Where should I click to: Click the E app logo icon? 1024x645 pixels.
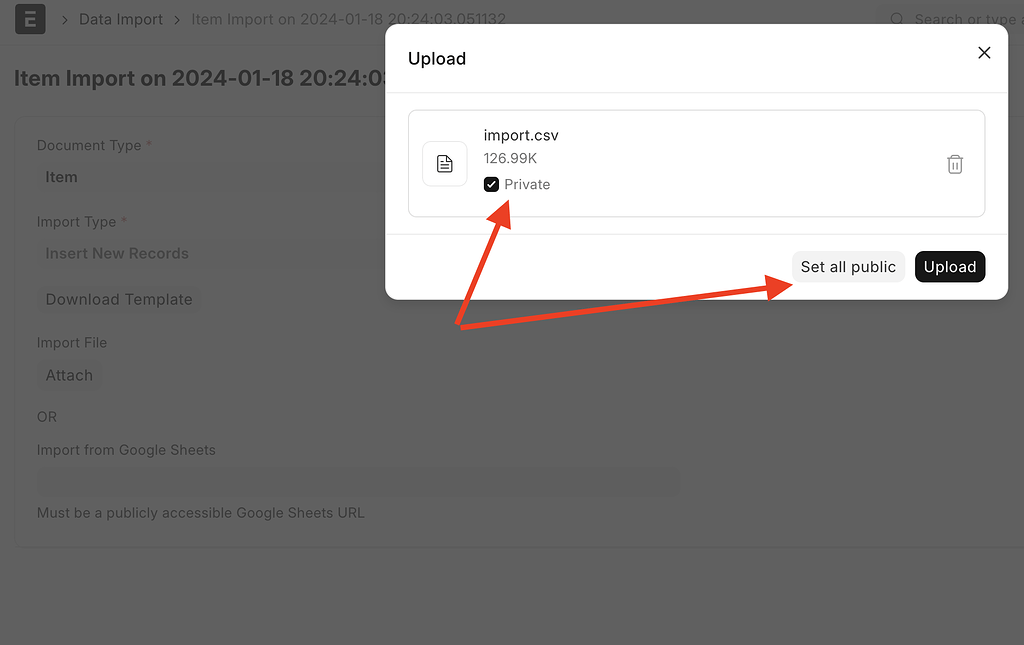click(x=29, y=19)
